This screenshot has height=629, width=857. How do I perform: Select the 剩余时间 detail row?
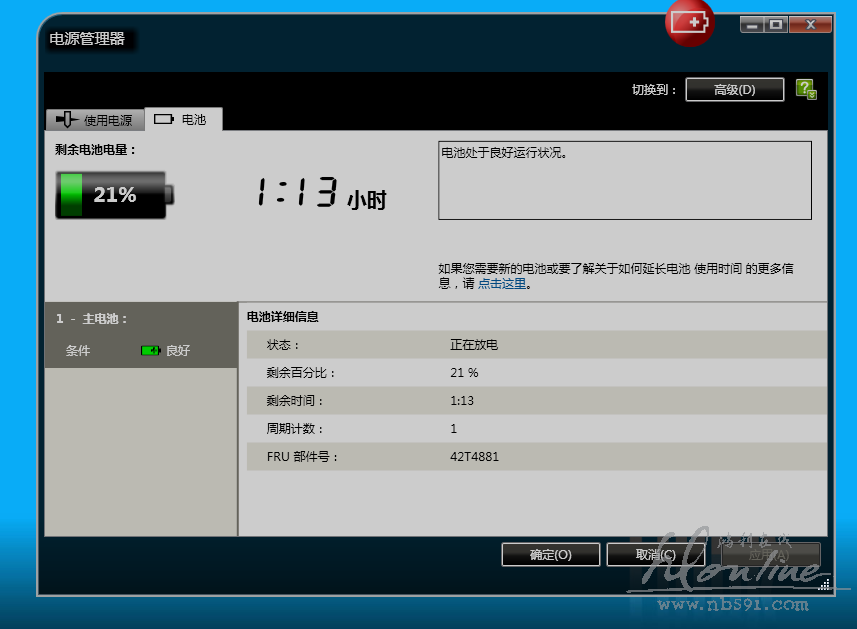pyautogui.click(x=536, y=401)
